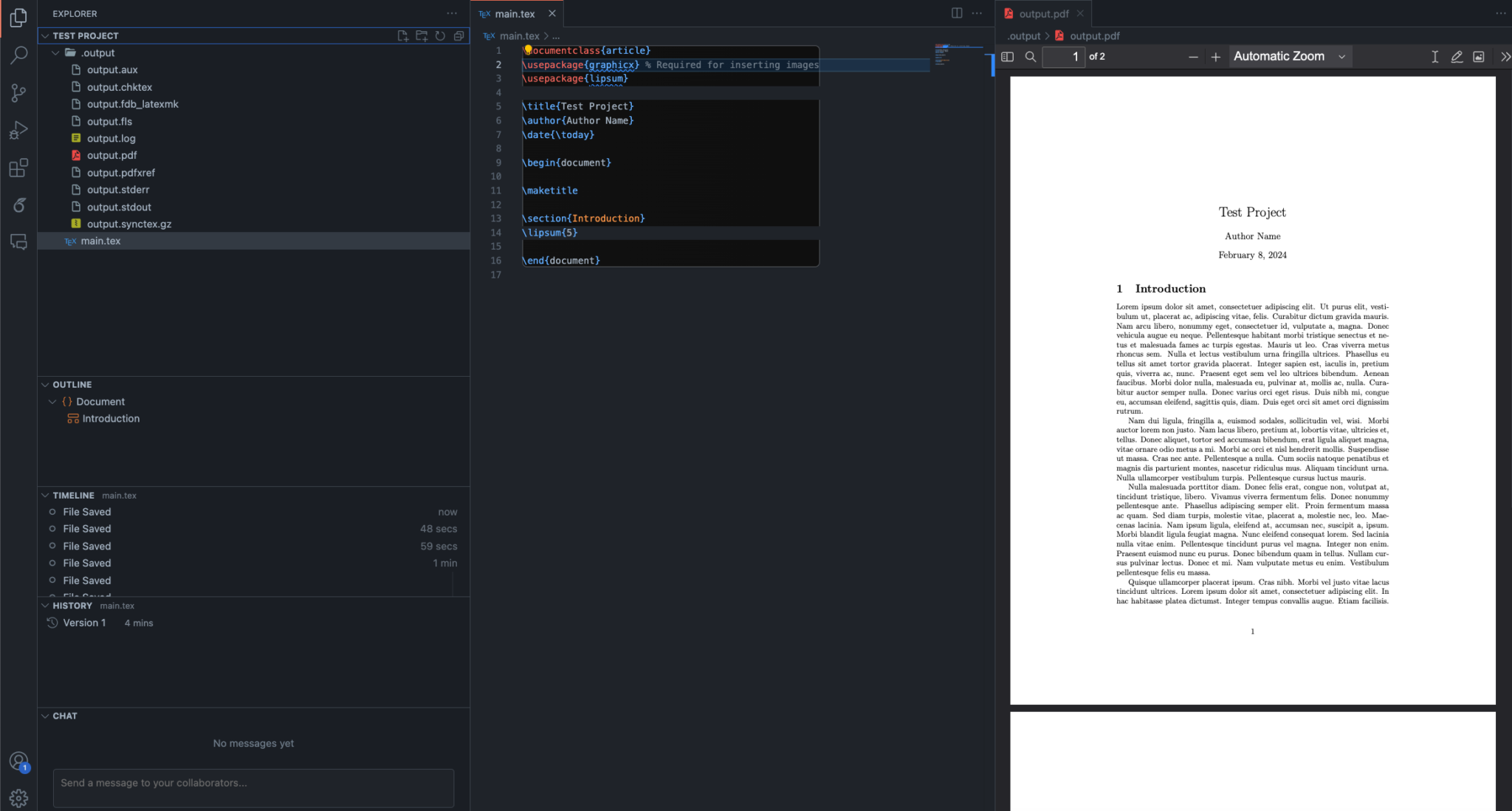Open the Run and Debug panel

pos(18,130)
